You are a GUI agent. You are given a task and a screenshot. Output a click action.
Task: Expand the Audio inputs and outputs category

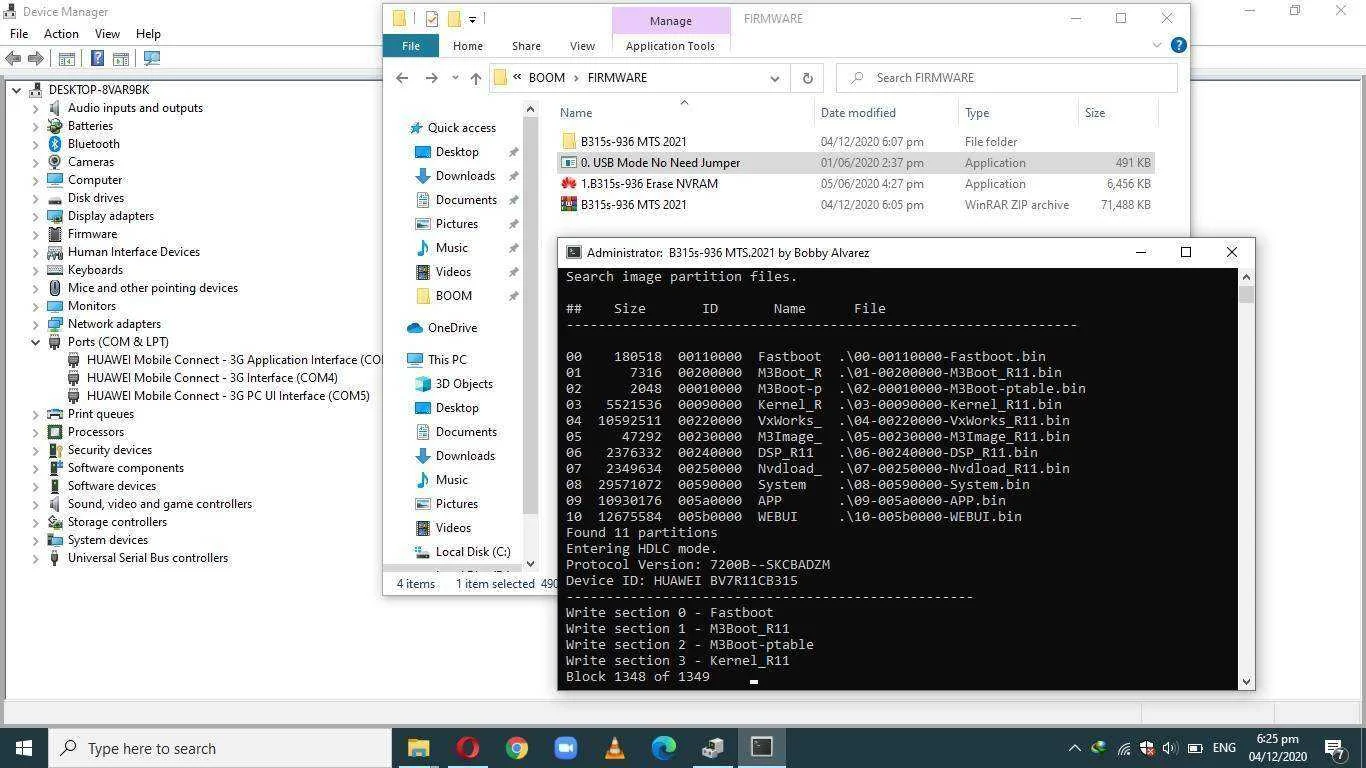pos(35,108)
